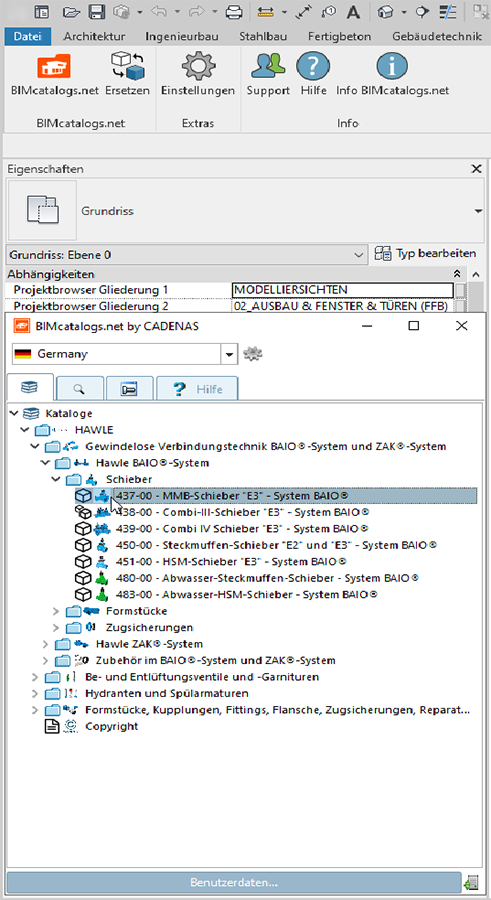Switch to the Ingenieurbau ribbon tab
The height and width of the screenshot is (900, 491).
point(182,37)
